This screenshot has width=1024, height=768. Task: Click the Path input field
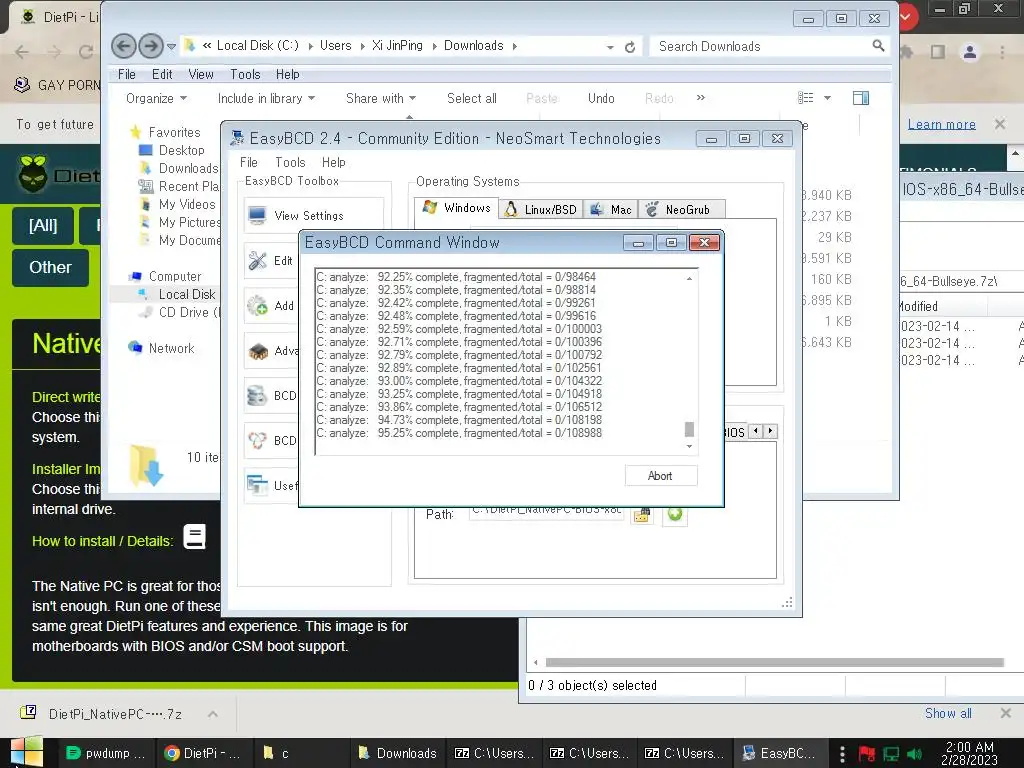pyautogui.click(x=546, y=514)
